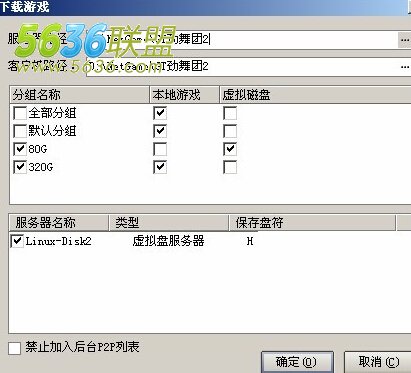Click the 取消(C) button

[378, 362]
